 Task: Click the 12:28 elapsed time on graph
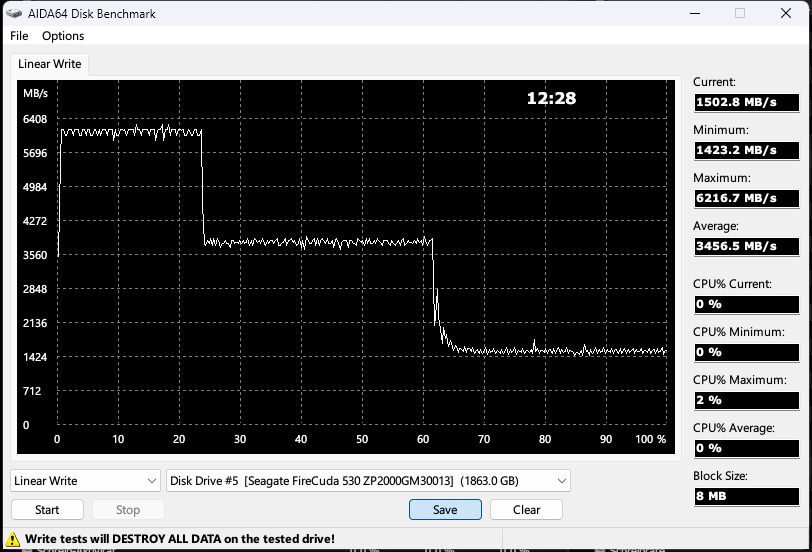click(x=552, y=98)
